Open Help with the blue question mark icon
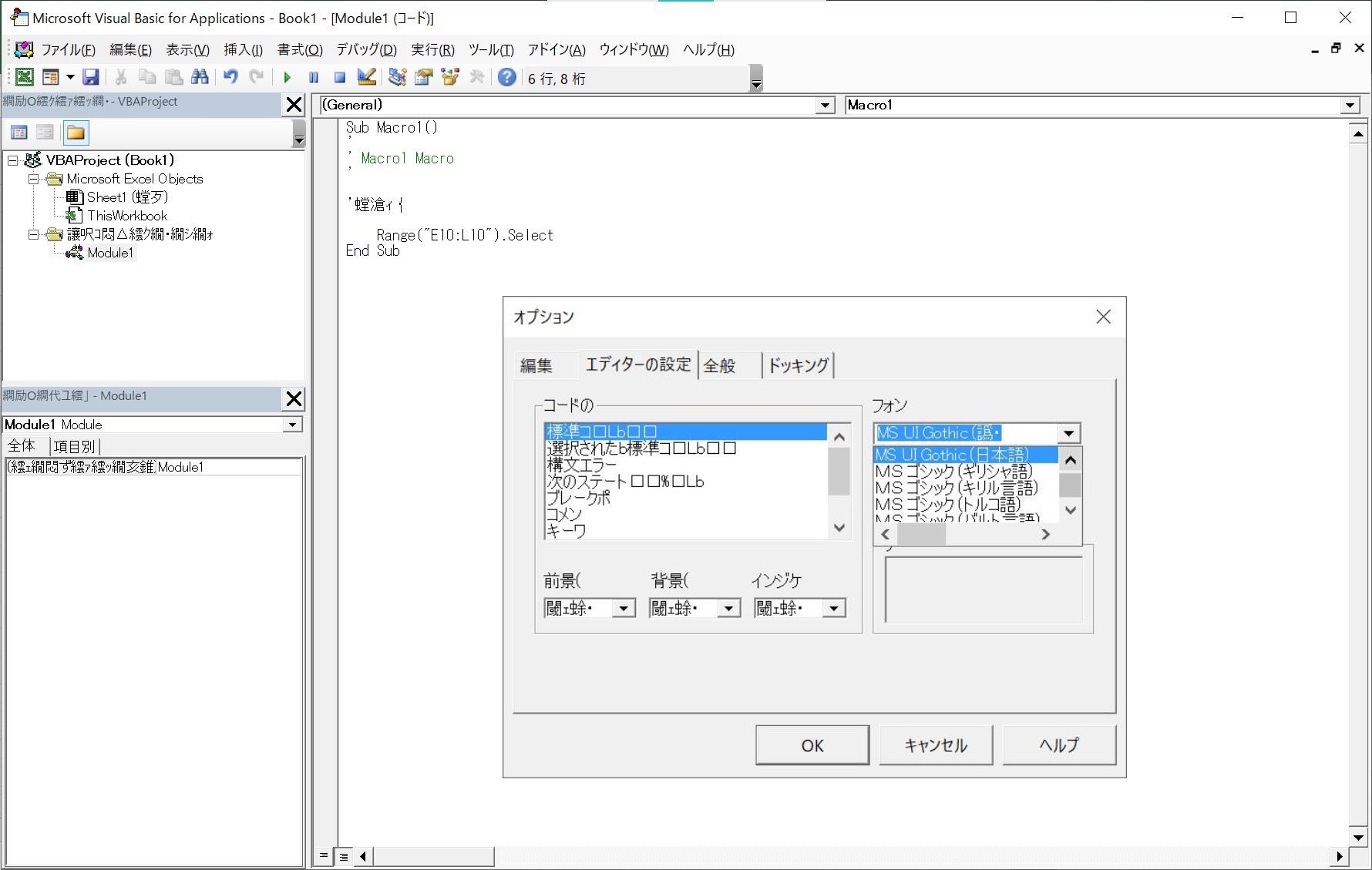The height and width of the screenshot is (870, 1372). [x=507, y=77]
